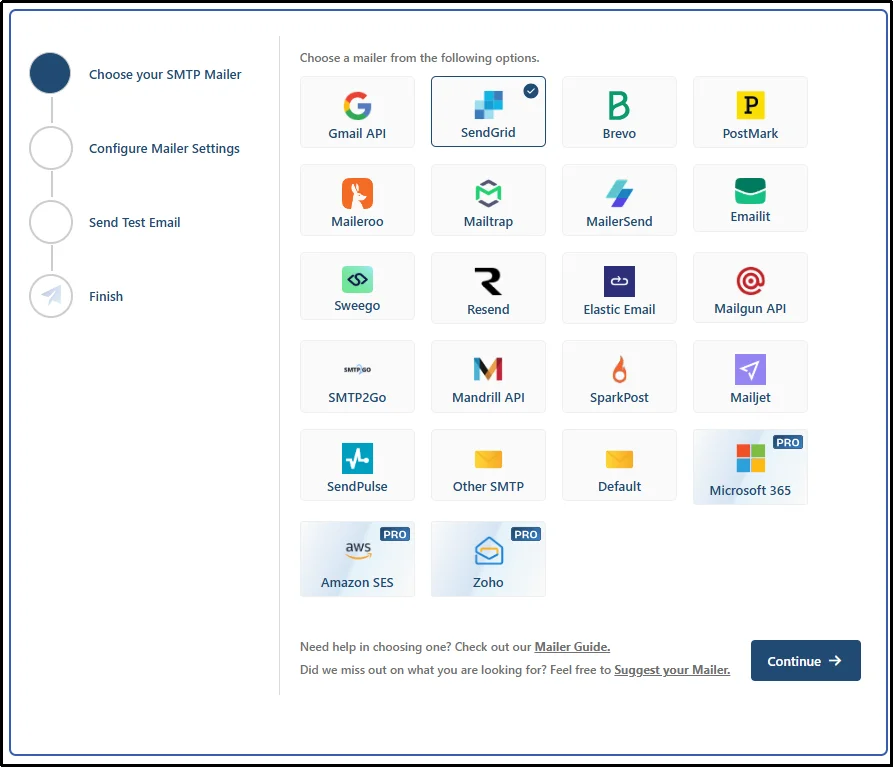Viewport: 894px width, 768px height.
Task: Select the Gmail API mailer icon
Action: pos(357,105)
